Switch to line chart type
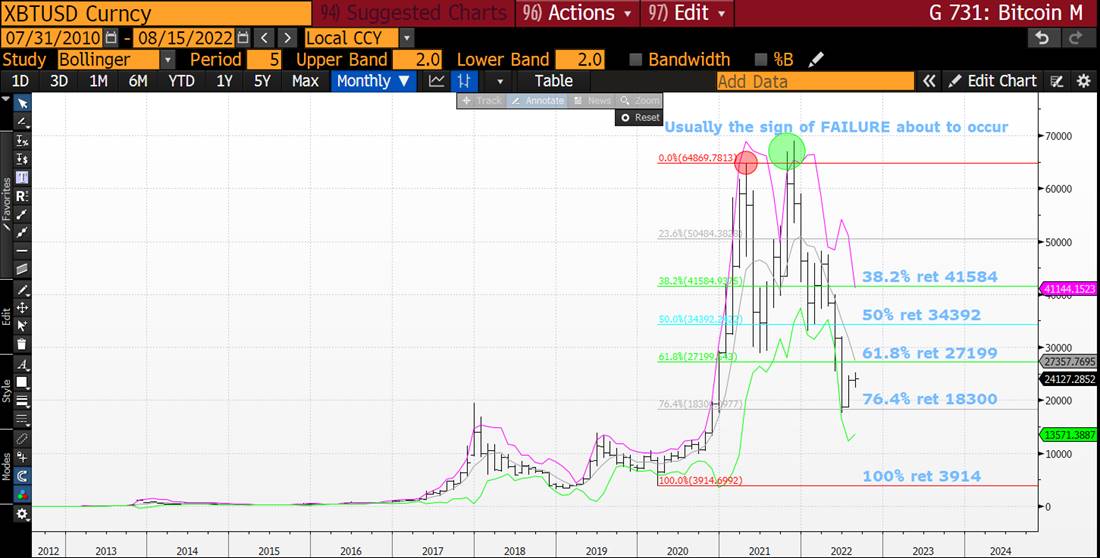Viewport: 1100px width, 558px height. [x=436, y=81]
